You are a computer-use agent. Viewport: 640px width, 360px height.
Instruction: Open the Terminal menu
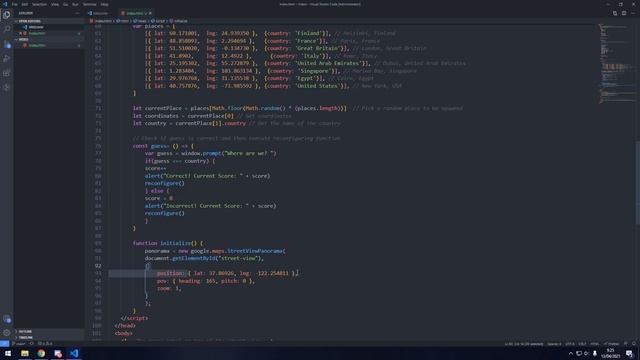[x=90, y=4]
